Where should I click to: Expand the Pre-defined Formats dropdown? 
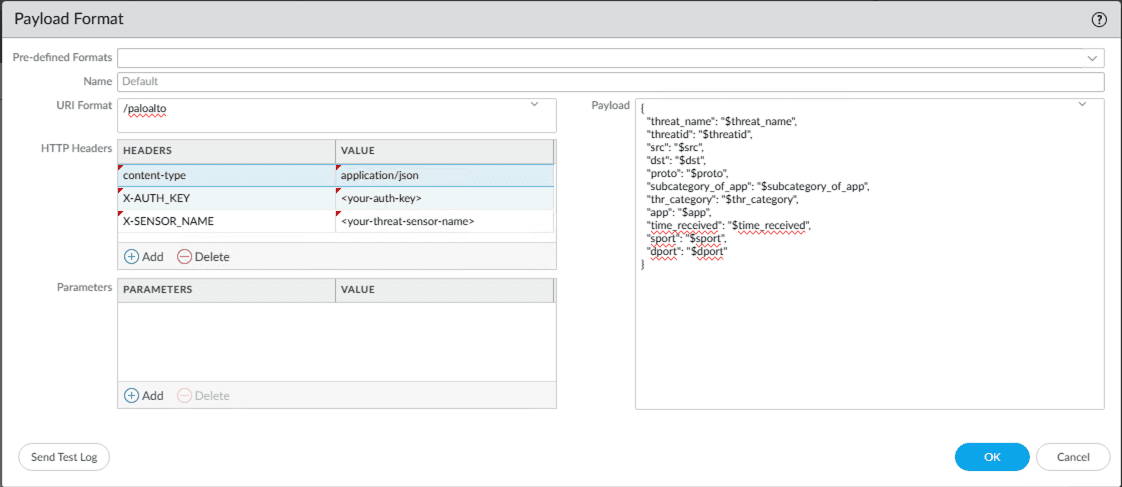pyautogui.click(x=1092, y=58)
